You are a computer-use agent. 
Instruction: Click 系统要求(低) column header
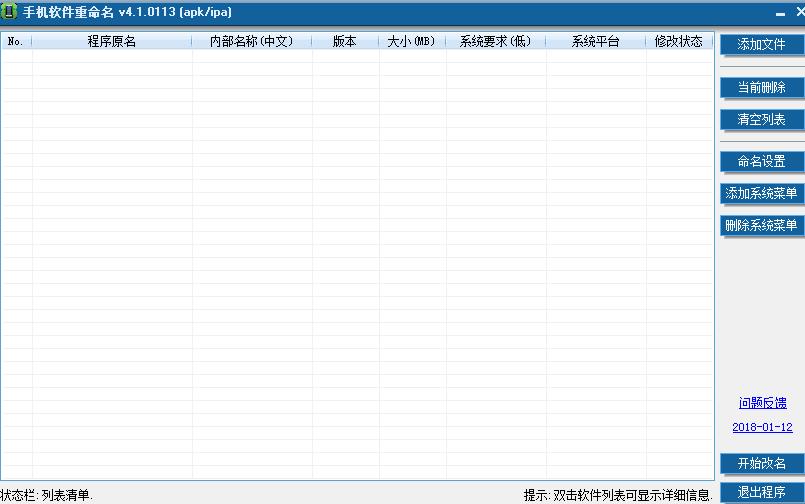(x=495, y=42)
